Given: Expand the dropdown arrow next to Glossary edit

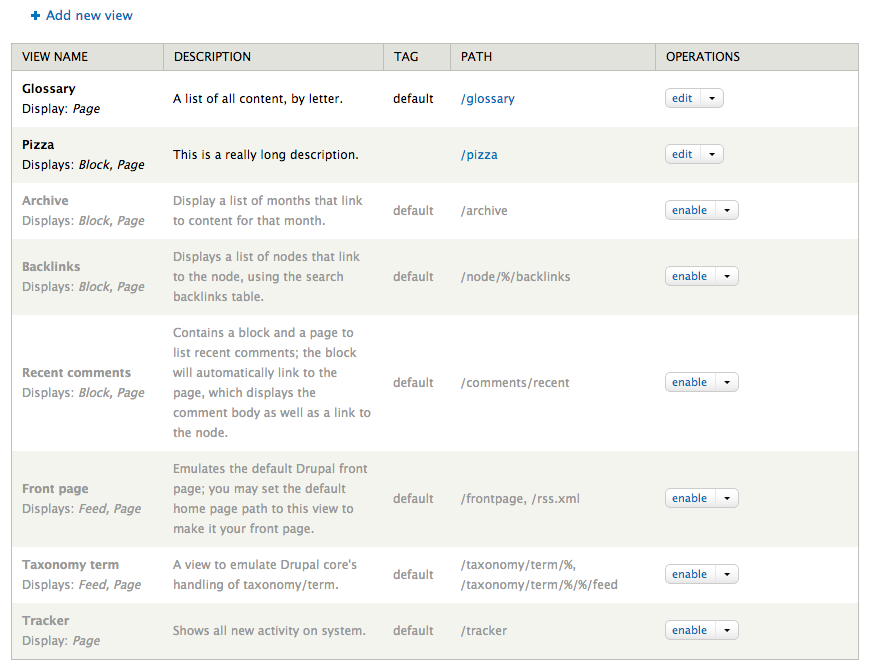Looking at the screenshot, I should coord(712,98).
